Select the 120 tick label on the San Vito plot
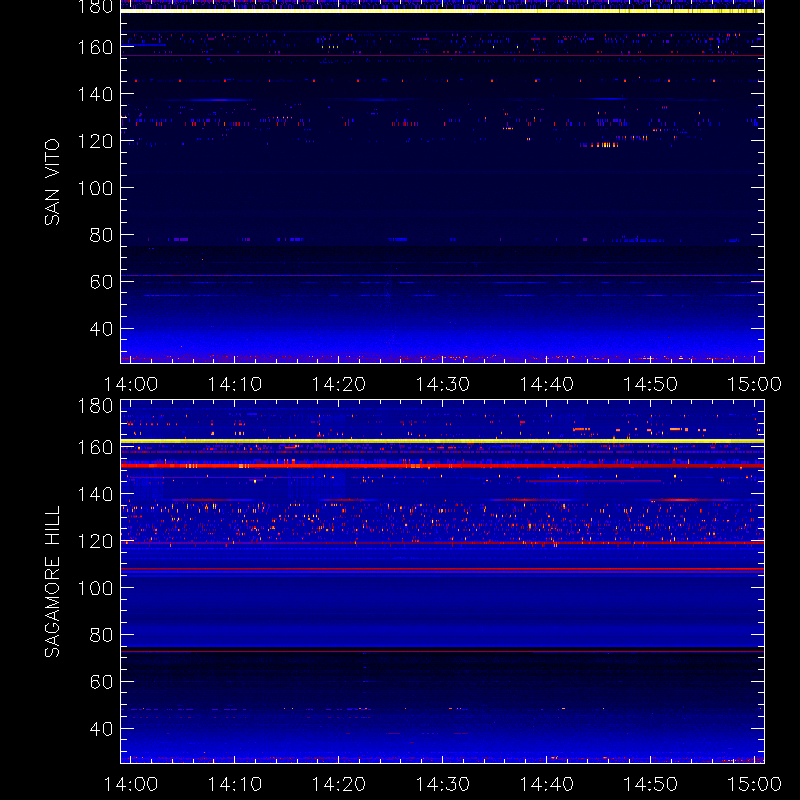Viewport: 800px width, 800px height. coord(95,141)
